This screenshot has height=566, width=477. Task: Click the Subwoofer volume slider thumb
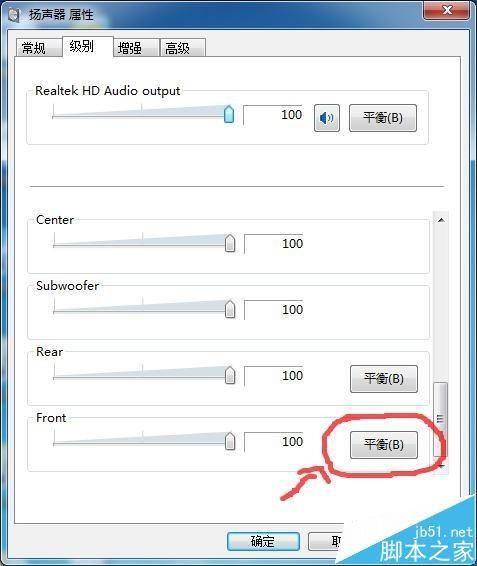click(230, 309)
